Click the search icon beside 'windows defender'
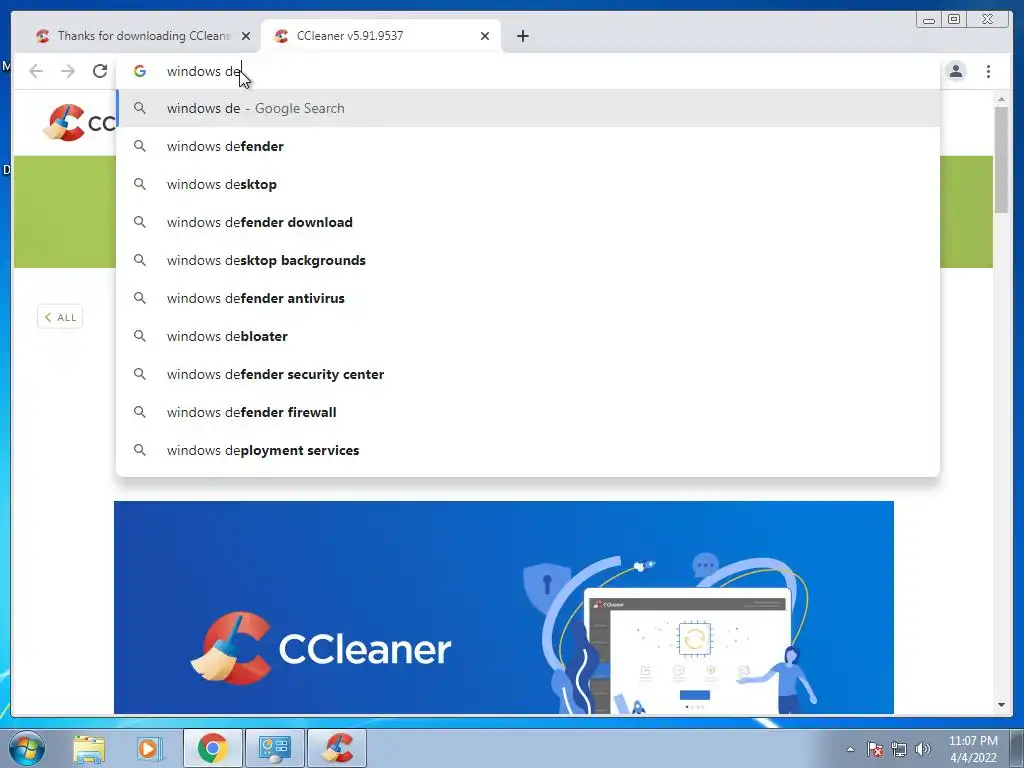1024x768 pixels. coord(140,146)
